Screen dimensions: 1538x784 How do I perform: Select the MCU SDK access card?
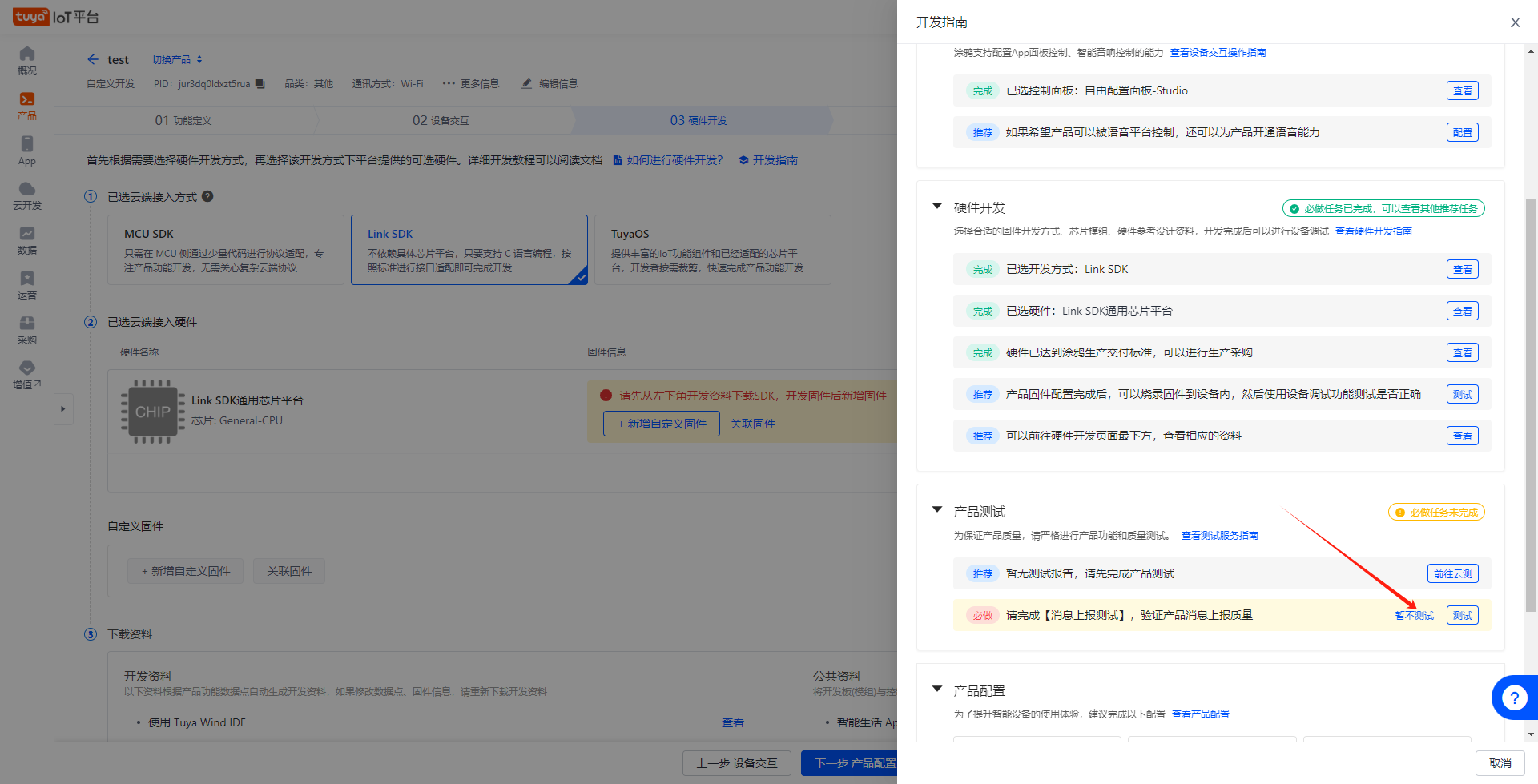pyautogui.click(x=226, y=250)
